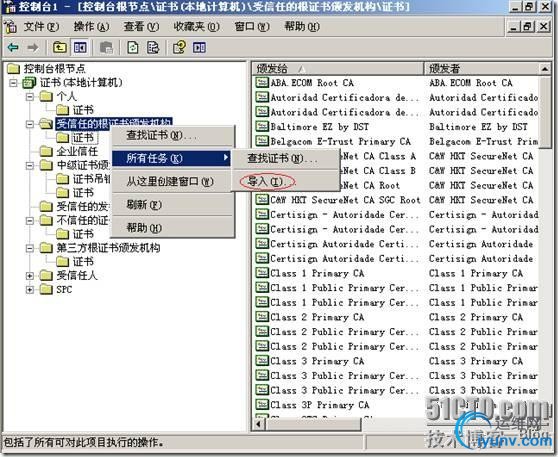The image size is (558, 457).
Task: Click the 控制台根节点 folder icon
Action: [x=14, y=68]
